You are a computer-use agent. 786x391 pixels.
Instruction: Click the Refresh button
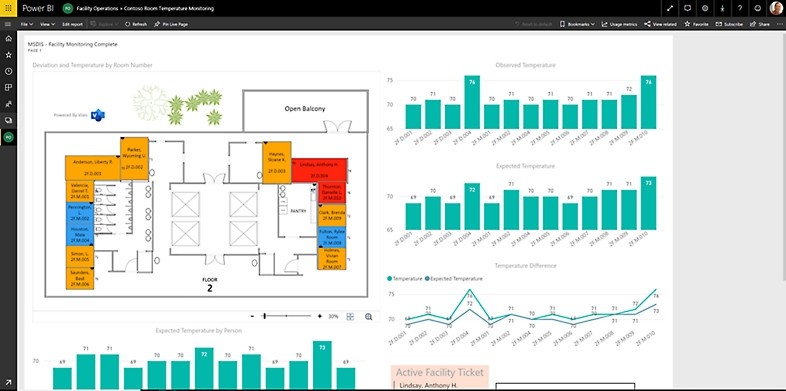pyautogui.click(x=136, y=24)
